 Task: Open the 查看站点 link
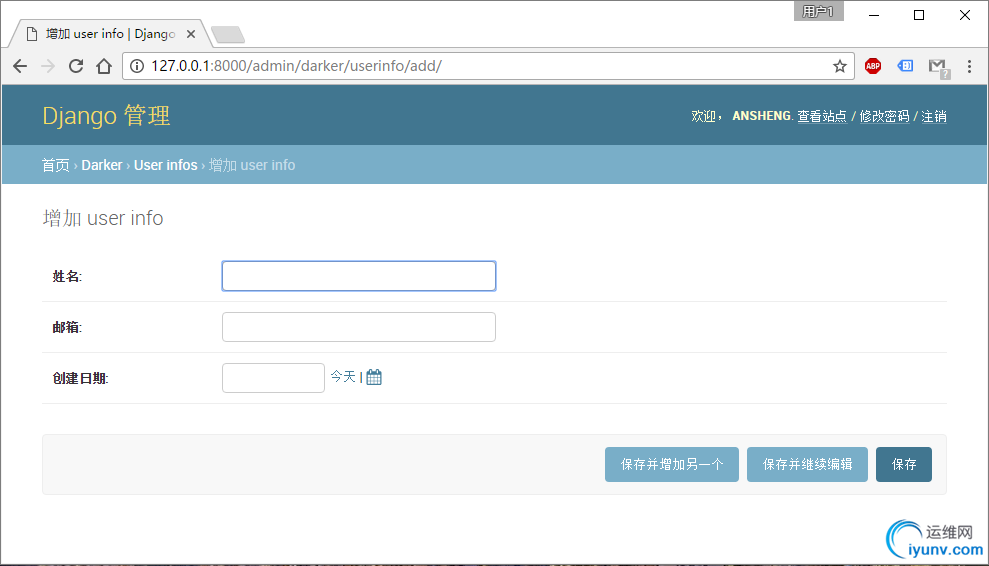pyautogui.click(x=822, y=116)
